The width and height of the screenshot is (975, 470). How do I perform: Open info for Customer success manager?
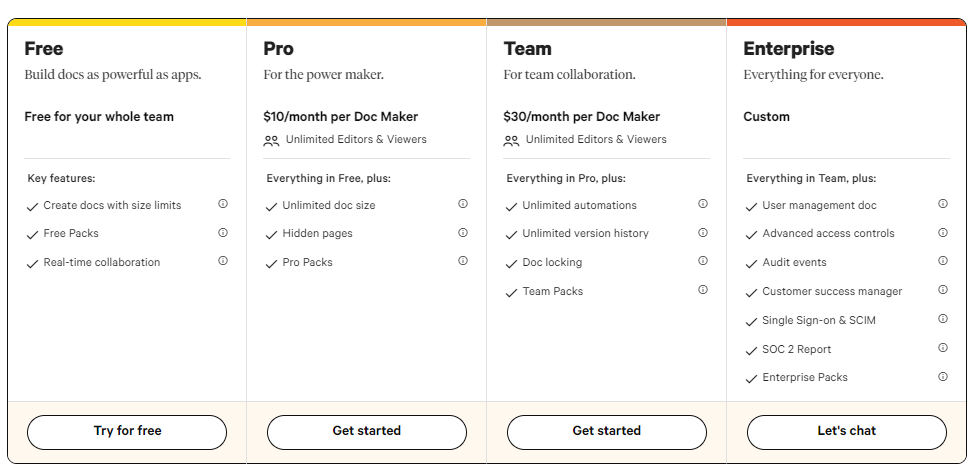(943, 289)
